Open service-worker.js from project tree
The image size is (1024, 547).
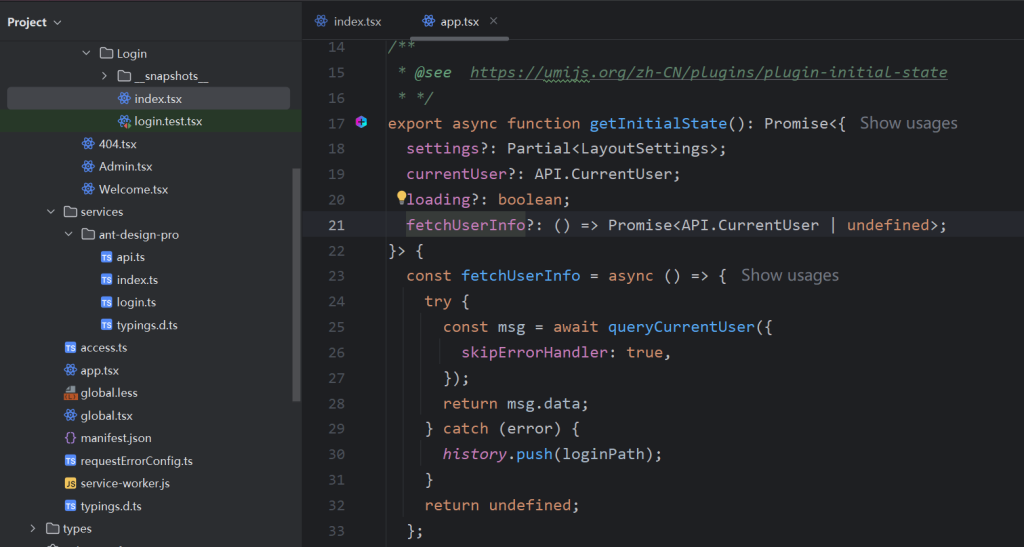pos(125,483)
